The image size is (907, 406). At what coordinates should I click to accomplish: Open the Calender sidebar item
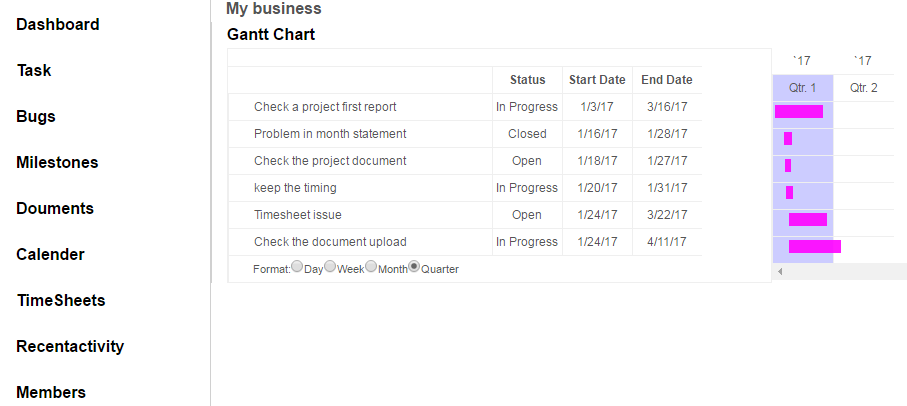[50, 254]
